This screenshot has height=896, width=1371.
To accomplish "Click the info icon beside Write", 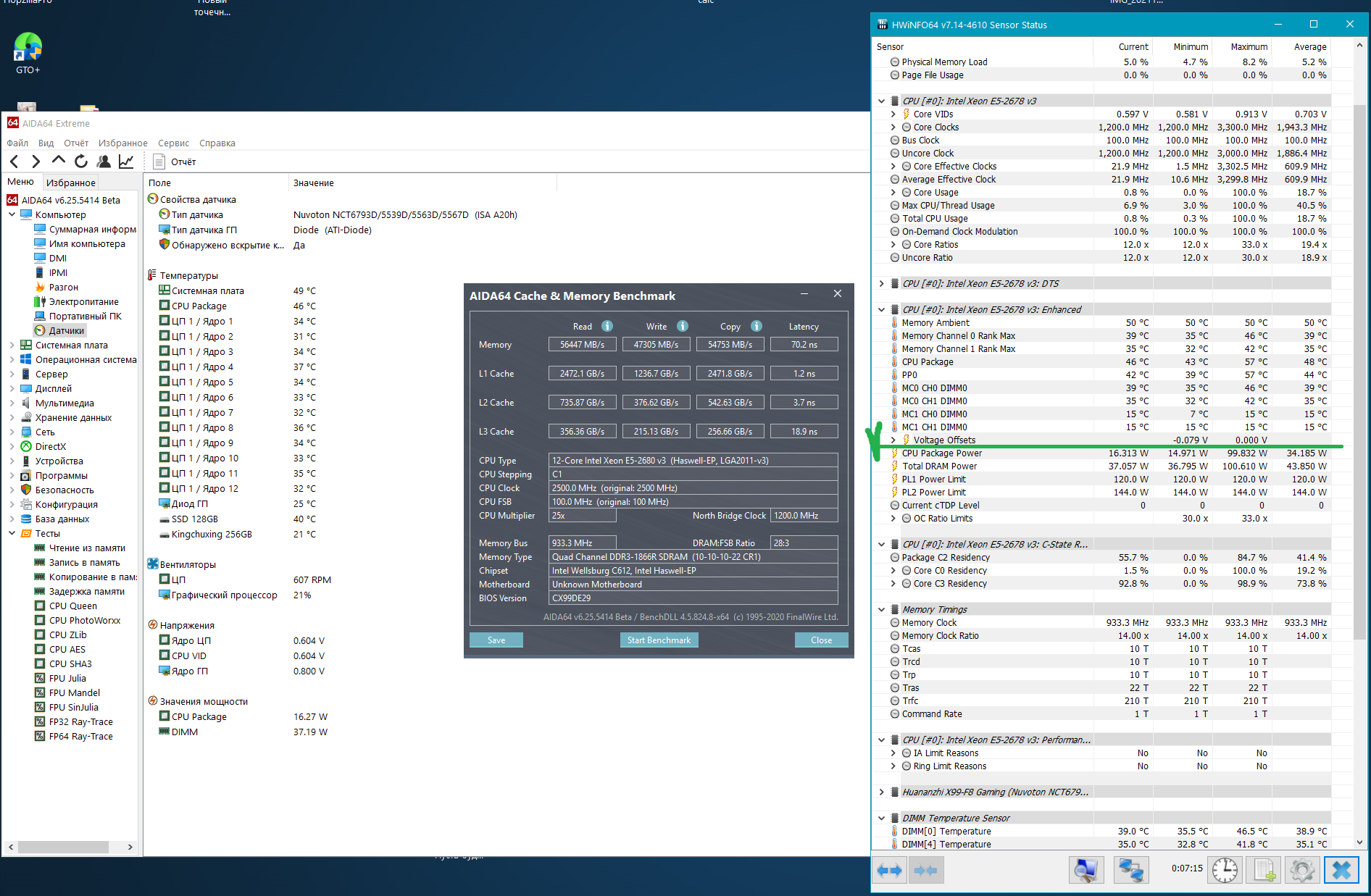I will [683, 326].
